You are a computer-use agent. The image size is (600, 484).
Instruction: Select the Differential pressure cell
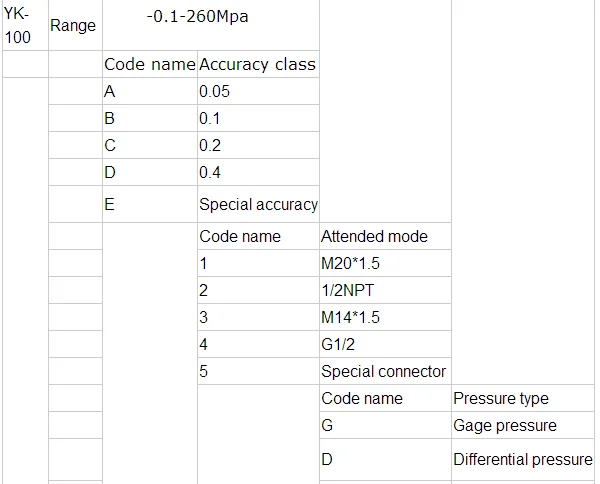523,459
